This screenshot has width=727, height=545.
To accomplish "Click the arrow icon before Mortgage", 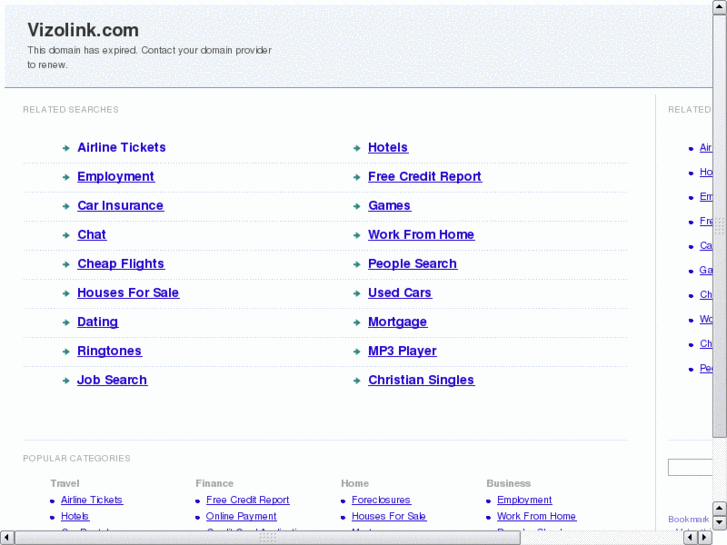I will tap(356, 323).
